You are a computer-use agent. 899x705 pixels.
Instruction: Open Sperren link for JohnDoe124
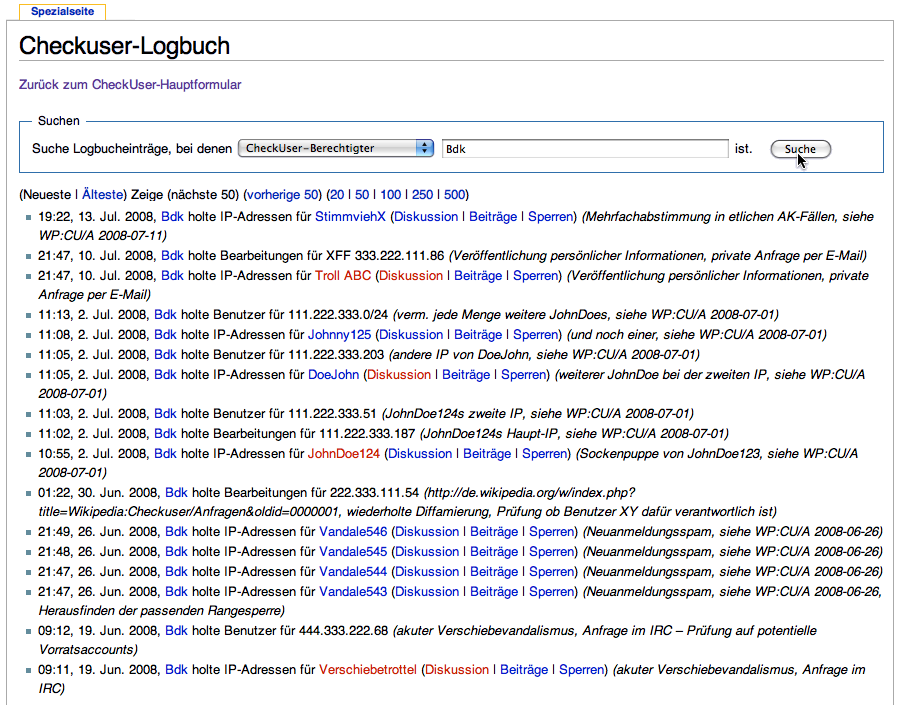545,454
